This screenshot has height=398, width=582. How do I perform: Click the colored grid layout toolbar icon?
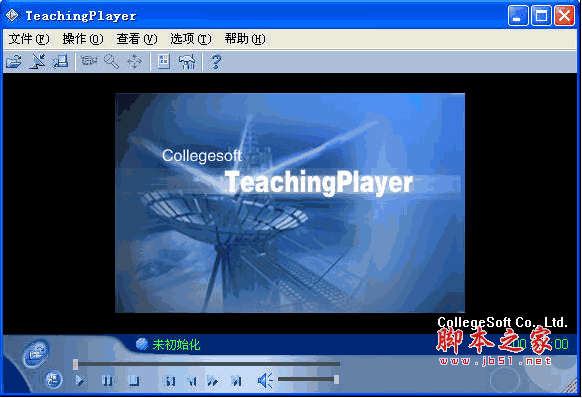163,61
